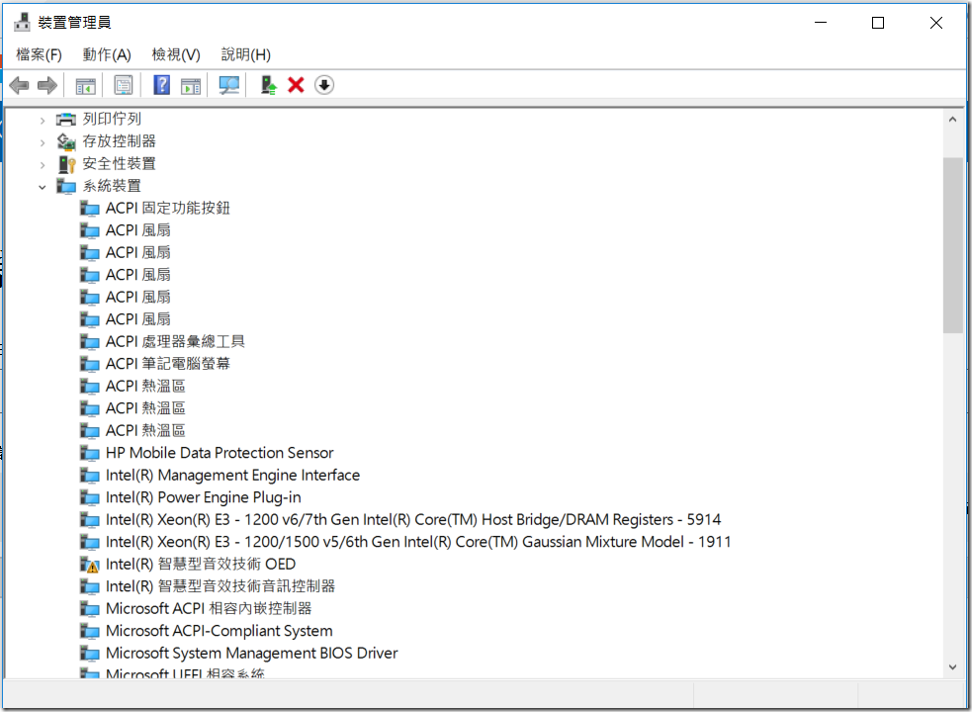Click icon of ACPI 固定功能按鈕

(89, 208)
